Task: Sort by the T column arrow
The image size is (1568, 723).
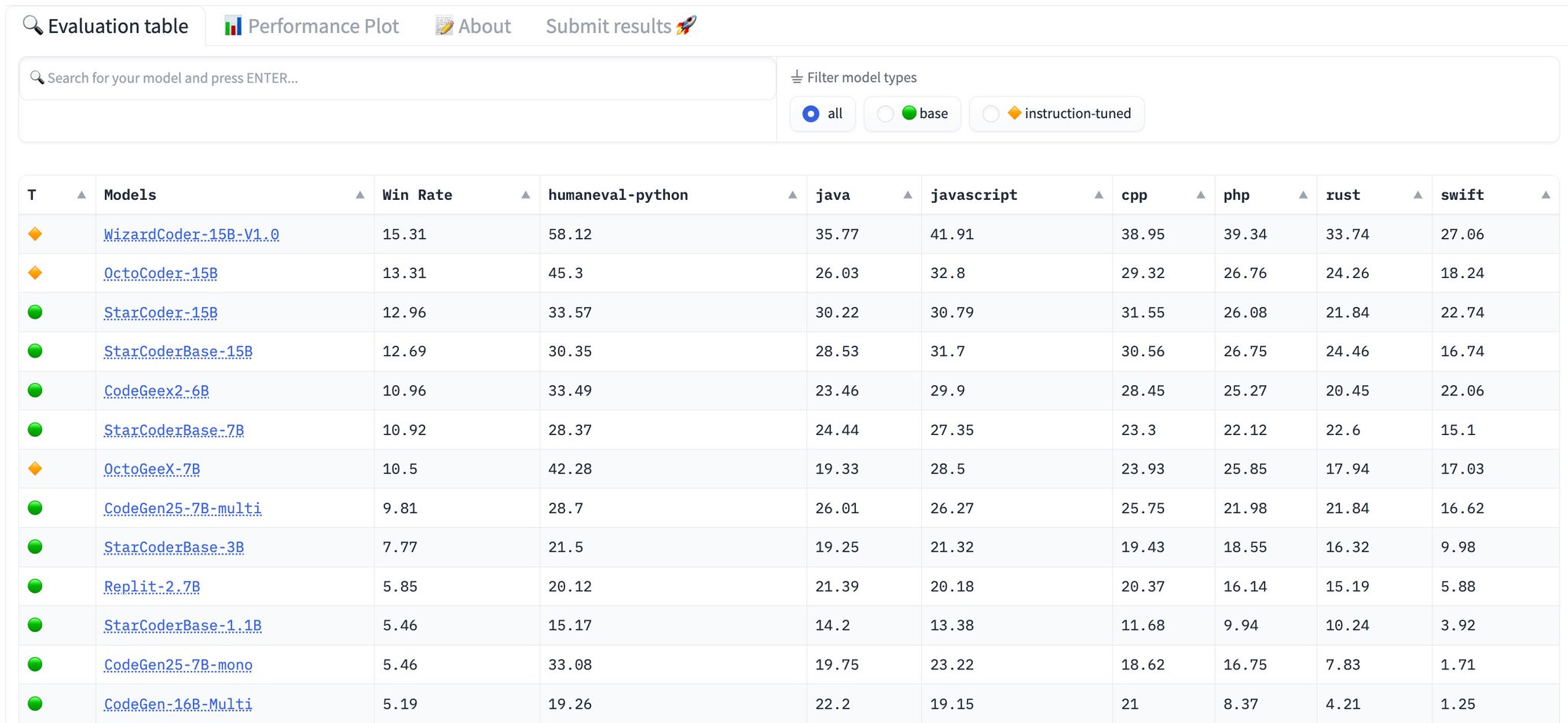Action: click(81, 195)
